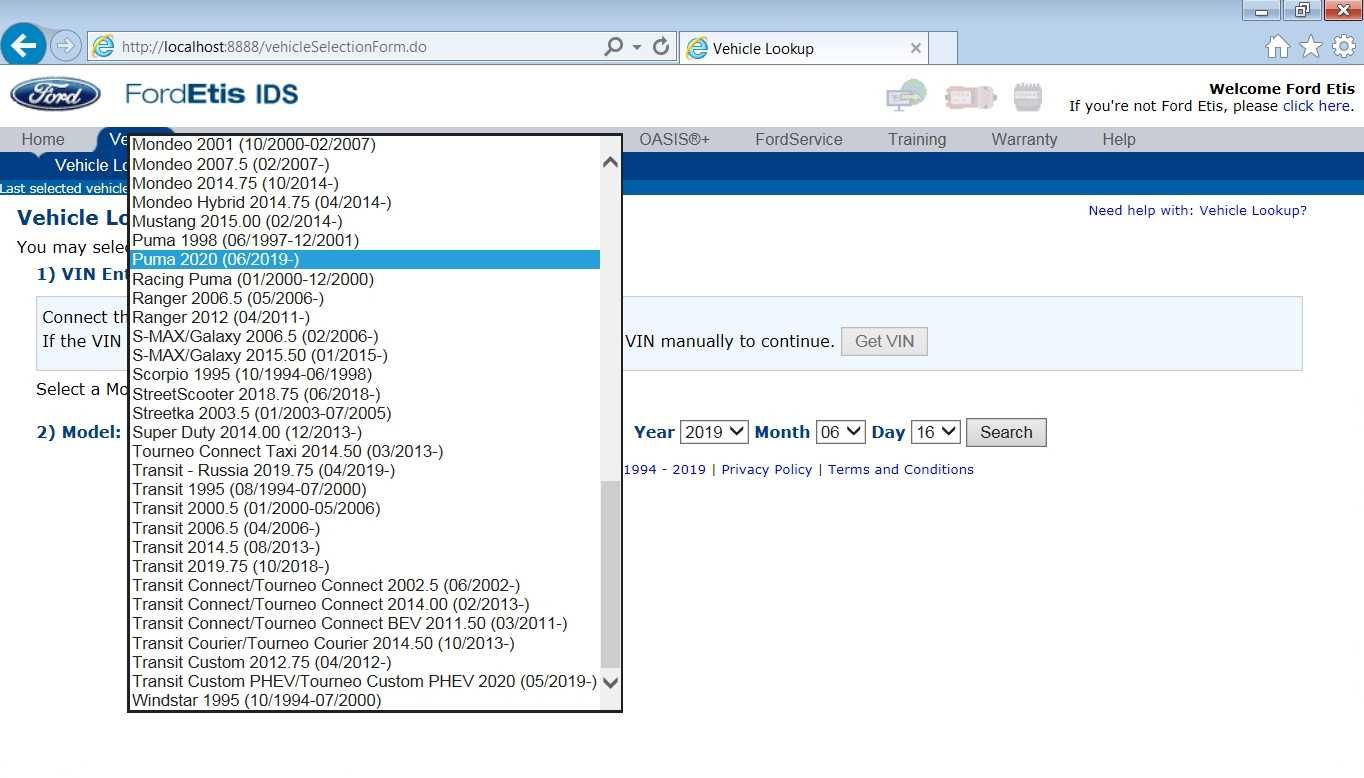
Task: Choose S-MAX/Galaxy 2015.50 (01/2015-)
Action: (366, 355)
